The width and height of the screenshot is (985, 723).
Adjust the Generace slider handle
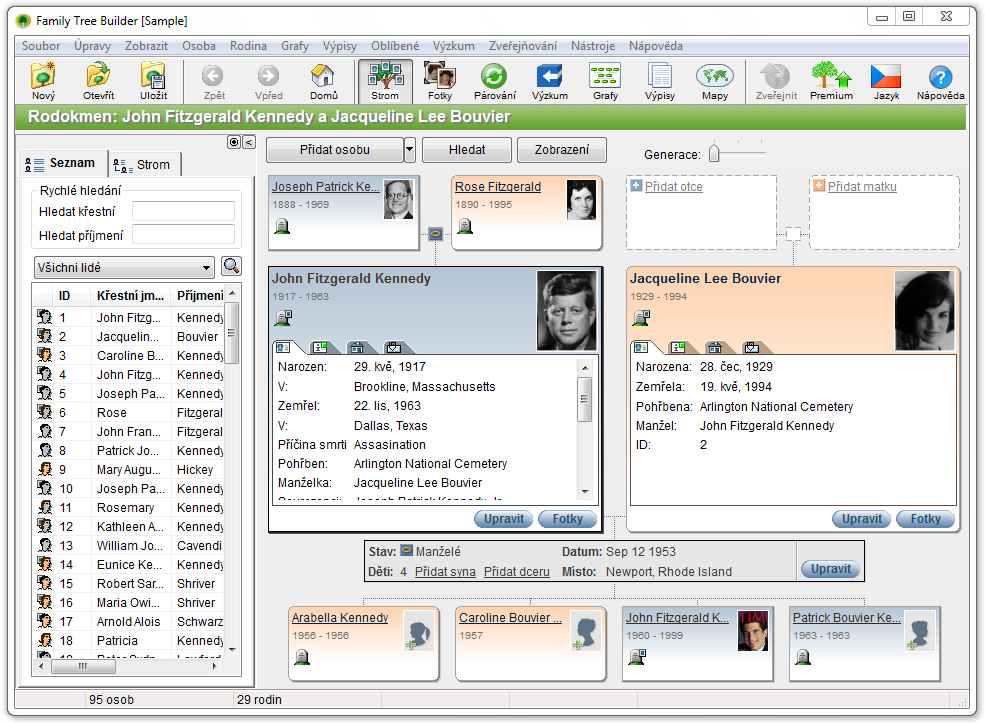[714, 153]
